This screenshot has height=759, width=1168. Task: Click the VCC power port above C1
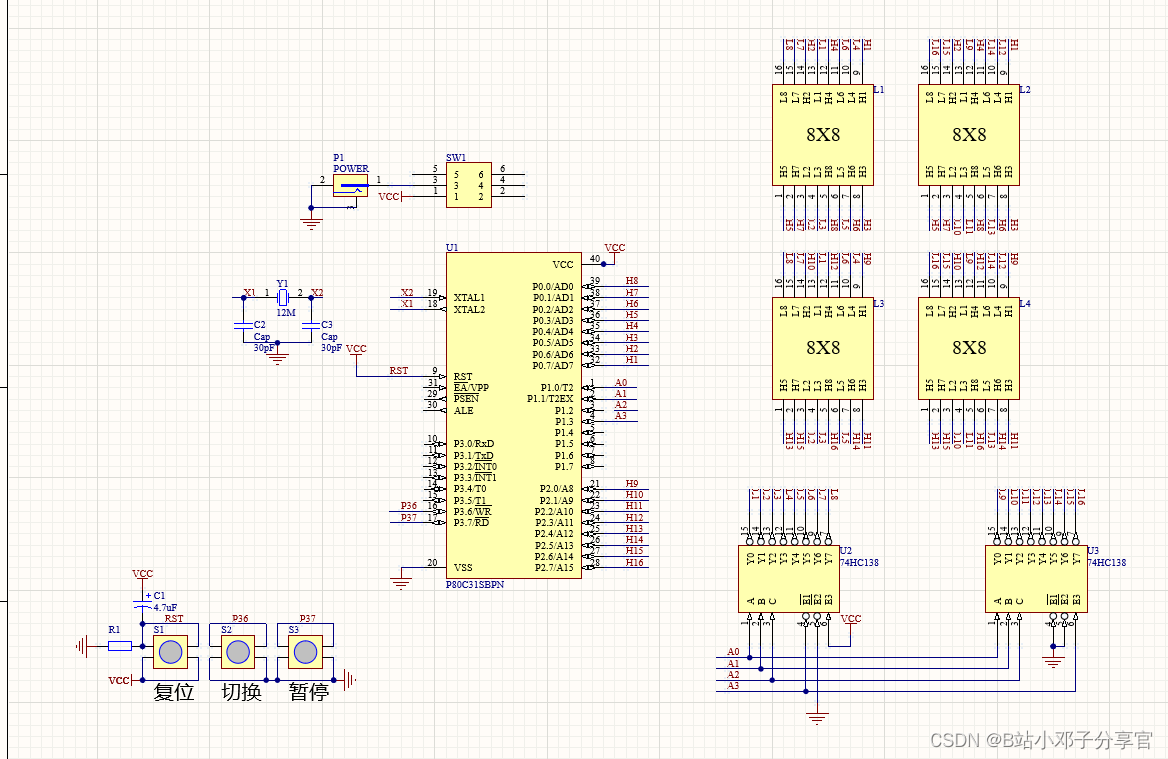tap(142, 577)
